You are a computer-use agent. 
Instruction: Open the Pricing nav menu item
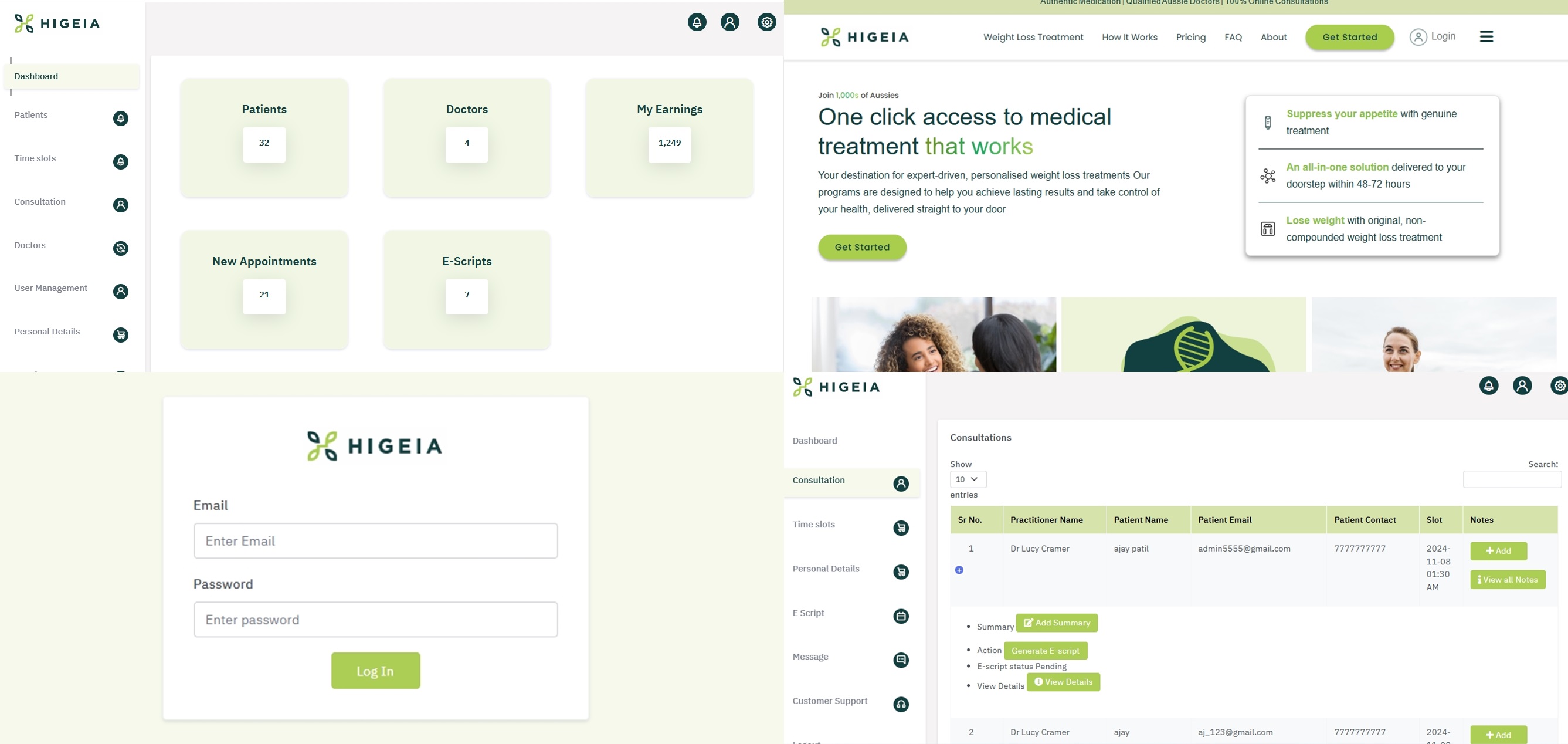click(x=1190, y=37)
